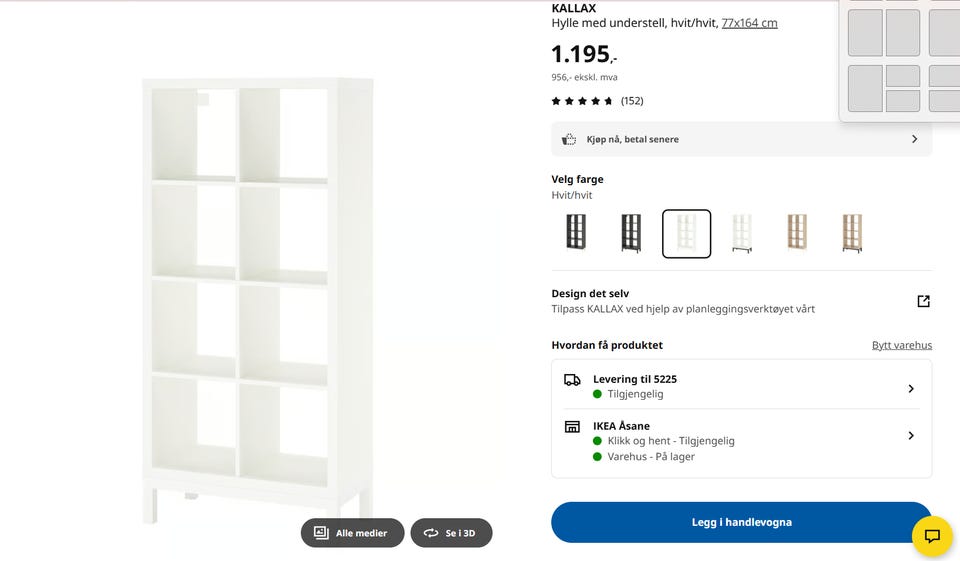Select the first black-brown colour swatch
960x561 pixels.
coord(576,233)
